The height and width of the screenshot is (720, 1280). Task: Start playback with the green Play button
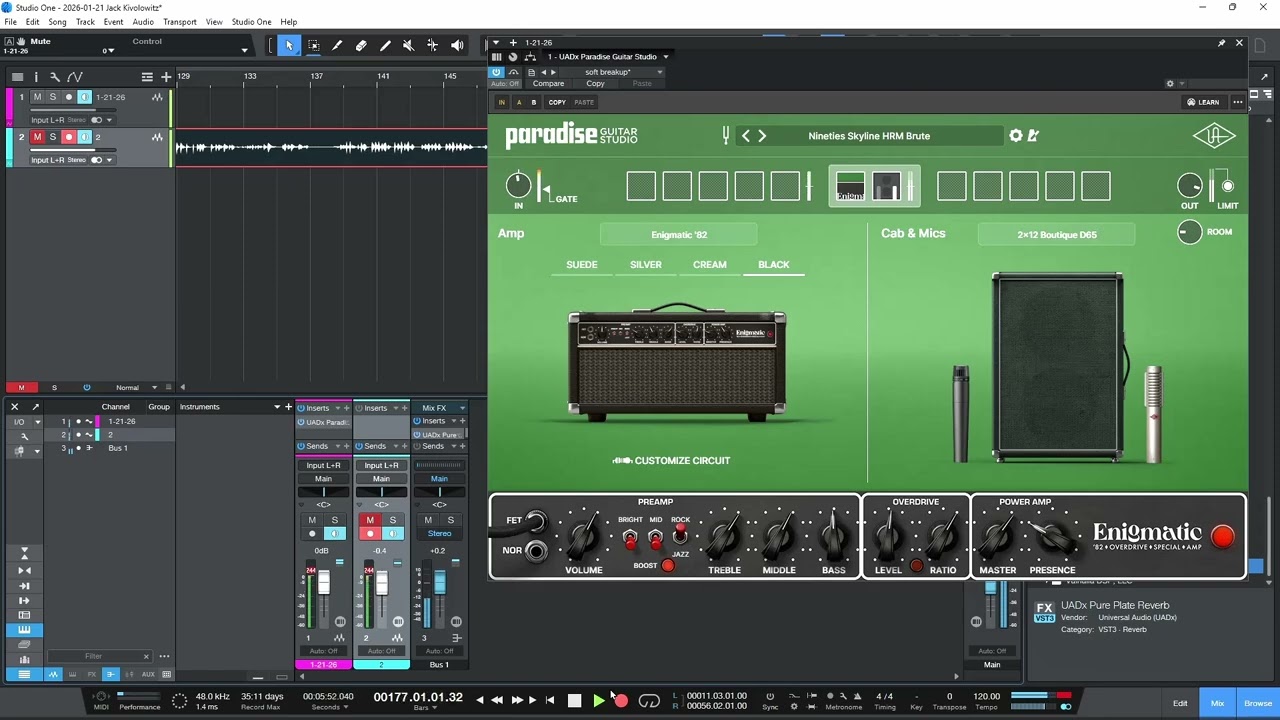[x=598, y=701]
